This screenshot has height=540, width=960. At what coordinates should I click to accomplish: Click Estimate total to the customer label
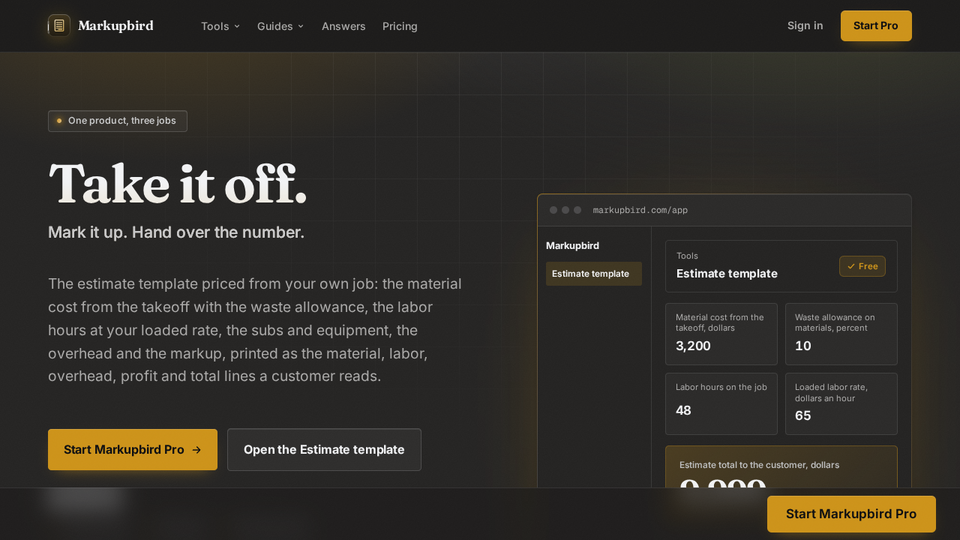[759, 465]
